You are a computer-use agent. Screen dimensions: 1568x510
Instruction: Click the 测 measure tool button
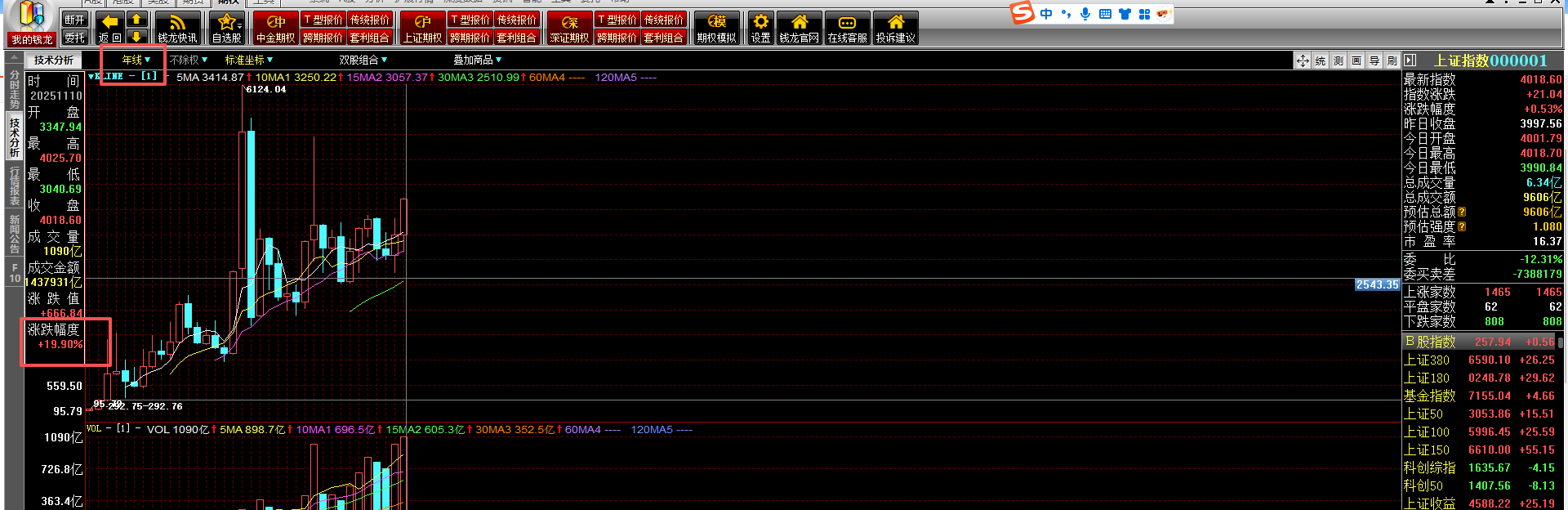pyautogui.click(x=1339, y=60)
